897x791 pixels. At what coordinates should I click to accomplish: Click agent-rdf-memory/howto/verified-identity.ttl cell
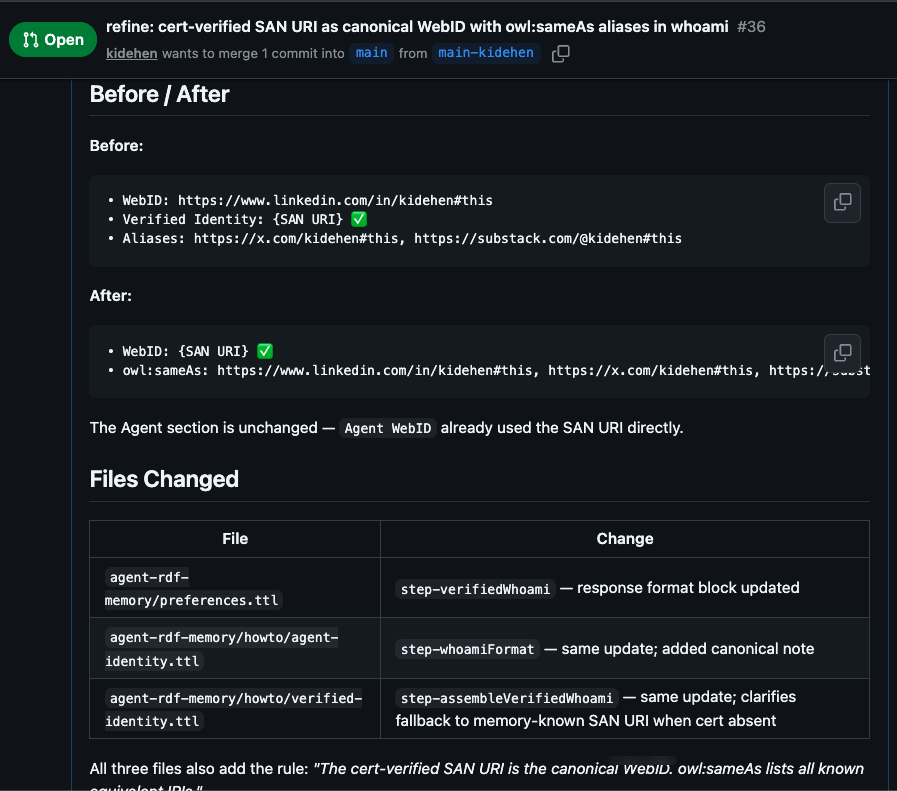233,709
